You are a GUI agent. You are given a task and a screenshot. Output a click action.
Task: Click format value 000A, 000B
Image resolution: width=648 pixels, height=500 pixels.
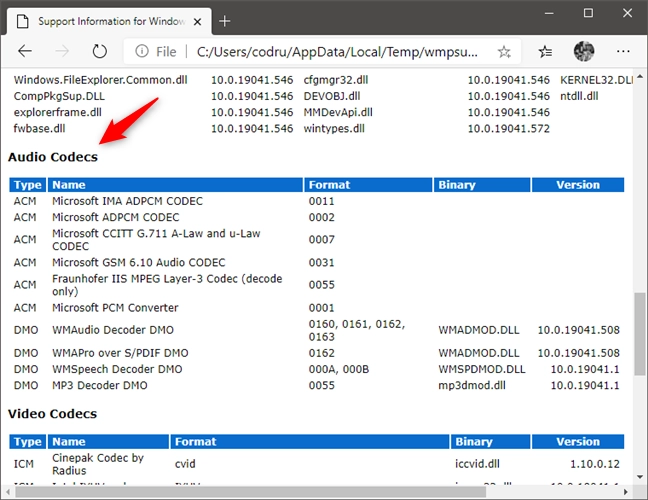click(x=338, y=369)
